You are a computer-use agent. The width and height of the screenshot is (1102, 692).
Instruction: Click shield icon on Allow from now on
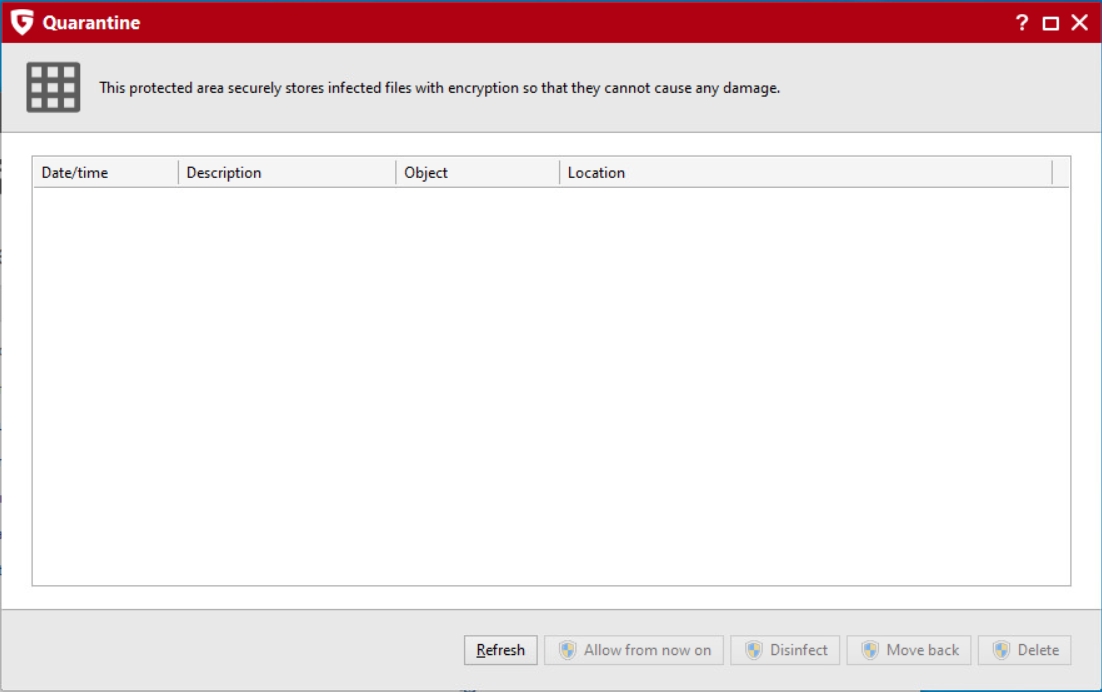567,650
